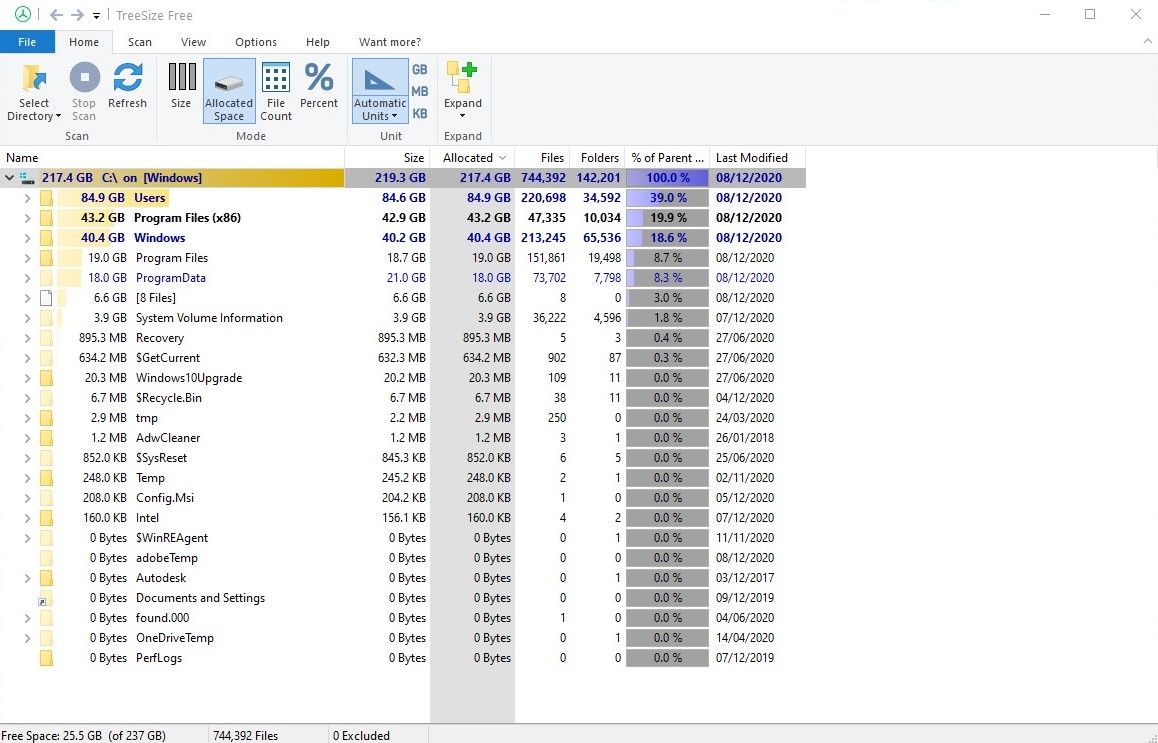Expand the Windows folder

coord(27,237)
